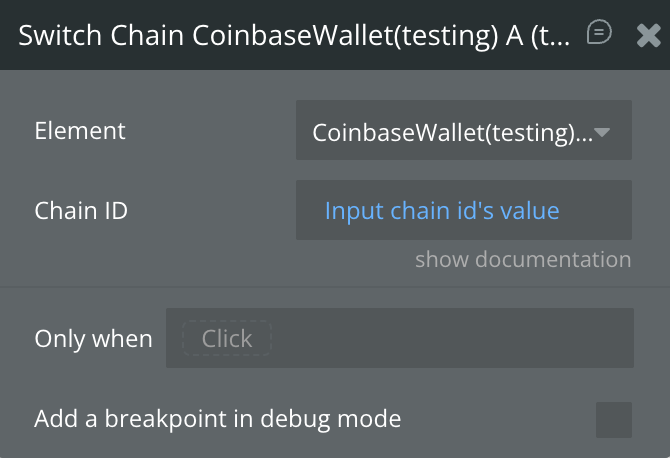Screen dimensions: 670x458
Task: Click blank space after Chain ID expression
Action: click(x=596, y=211)
